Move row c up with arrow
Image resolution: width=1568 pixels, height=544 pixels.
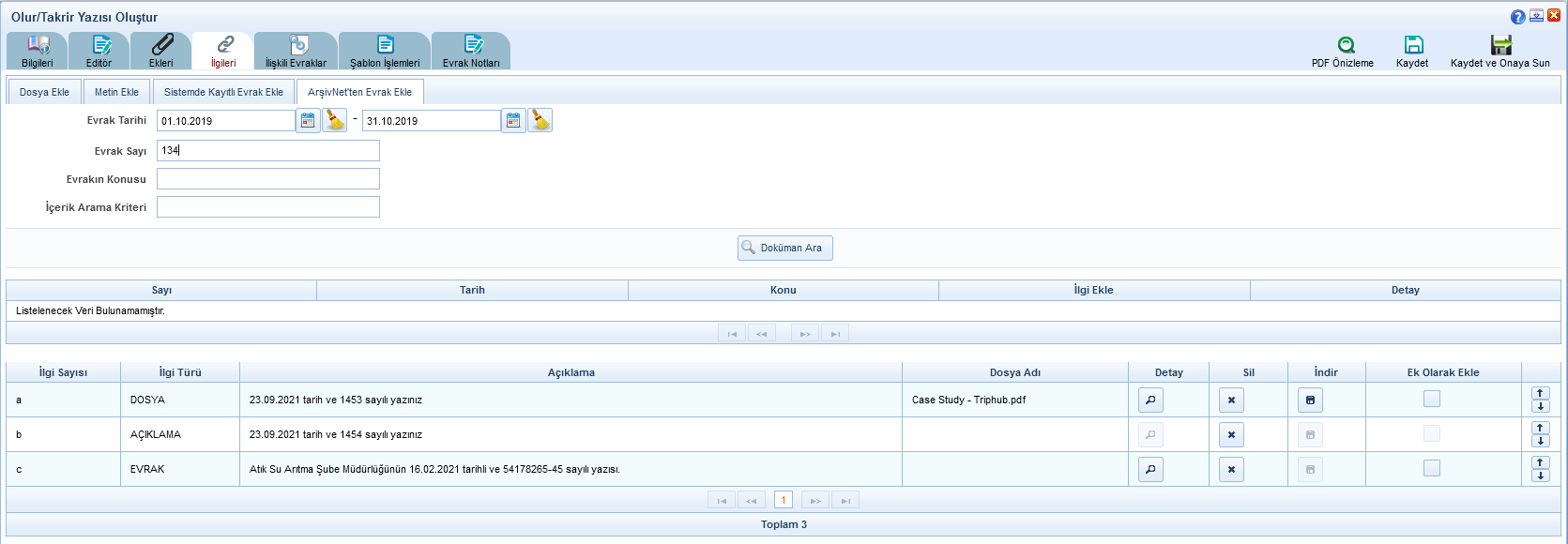click(1541, 462)
